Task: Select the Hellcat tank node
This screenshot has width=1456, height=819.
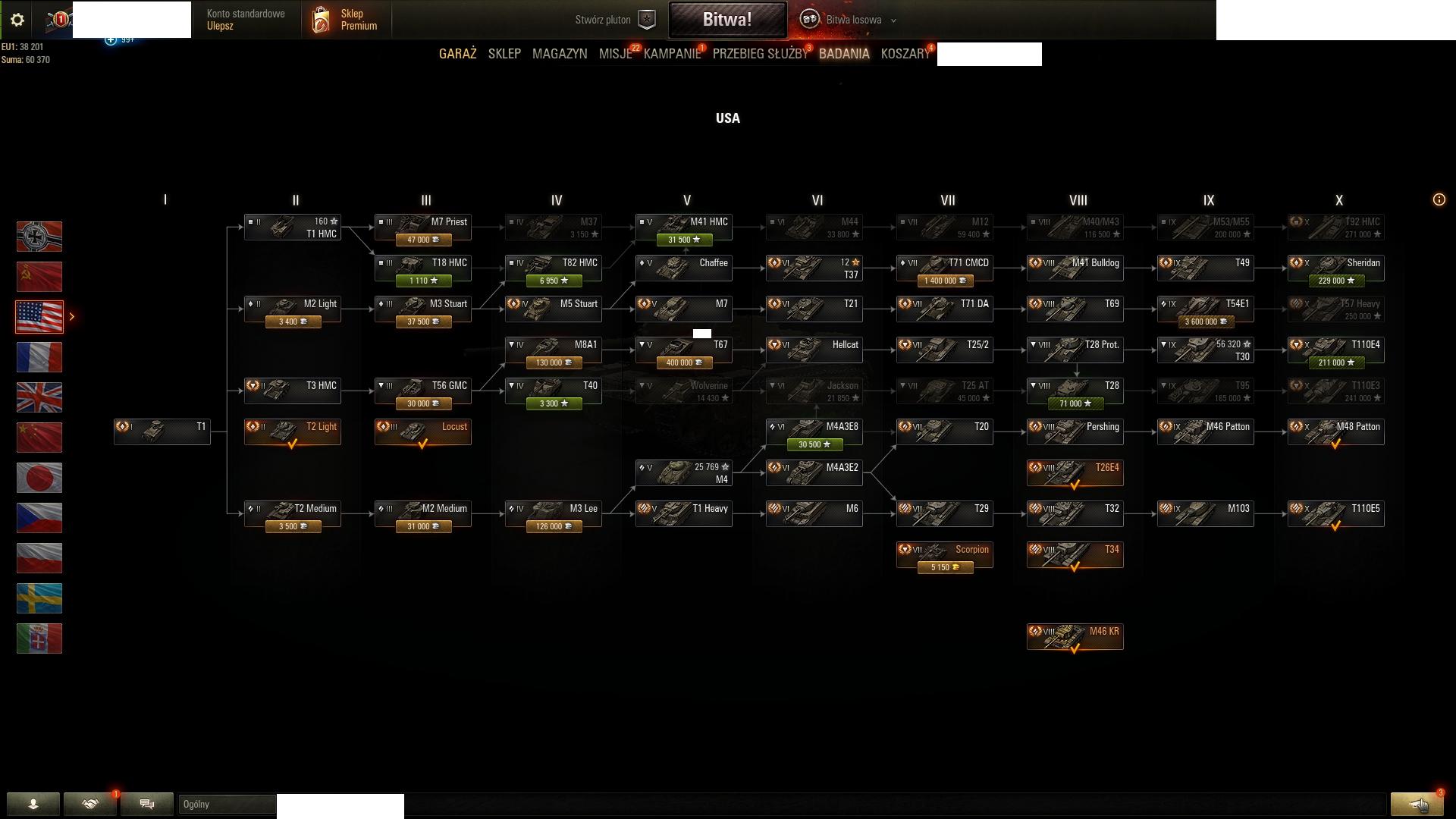Action: (x=814, y=350)
